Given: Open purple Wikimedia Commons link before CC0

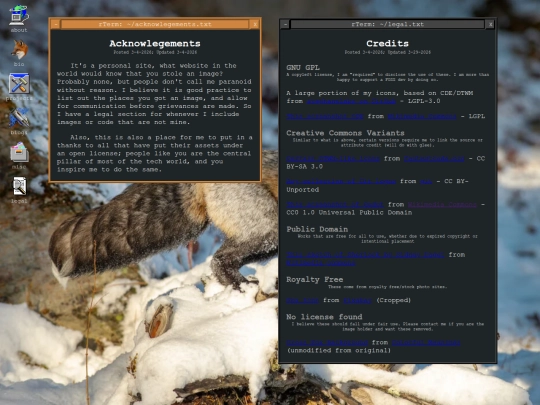Looking at the screenshot, I should tap(442, 205).
